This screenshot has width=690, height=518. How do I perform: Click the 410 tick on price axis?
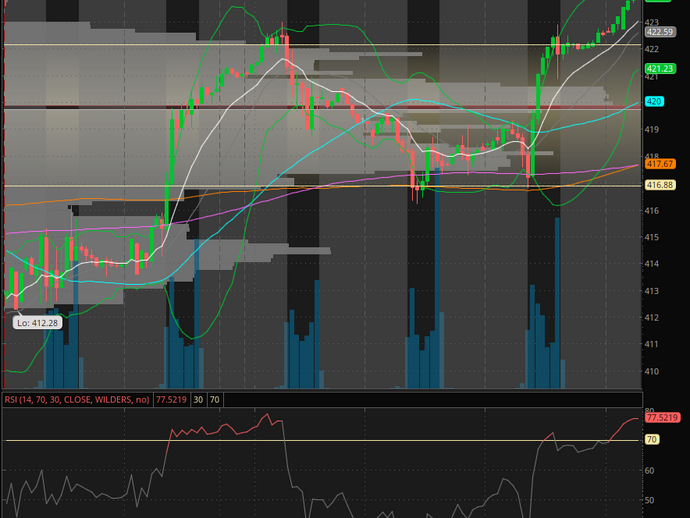click(x=651, y=371)
